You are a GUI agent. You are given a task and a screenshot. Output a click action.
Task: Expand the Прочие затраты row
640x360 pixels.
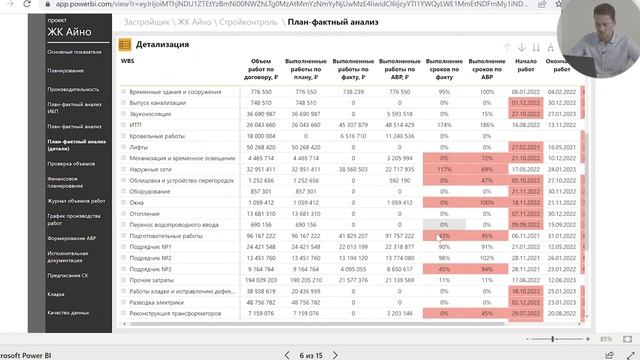point(123,280)
